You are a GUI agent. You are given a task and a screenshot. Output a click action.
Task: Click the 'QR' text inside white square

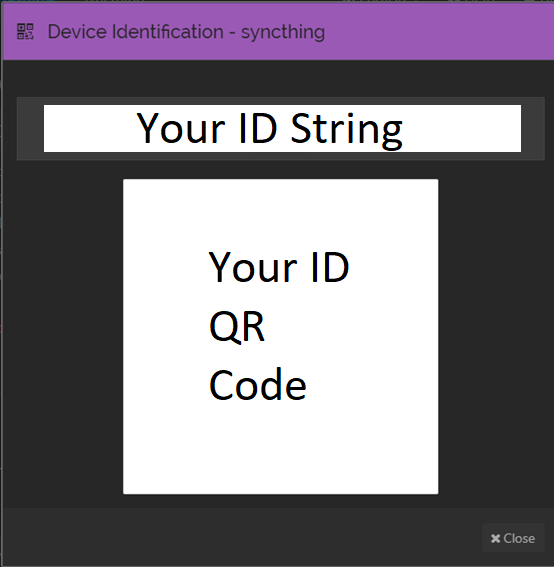point(237,327)
